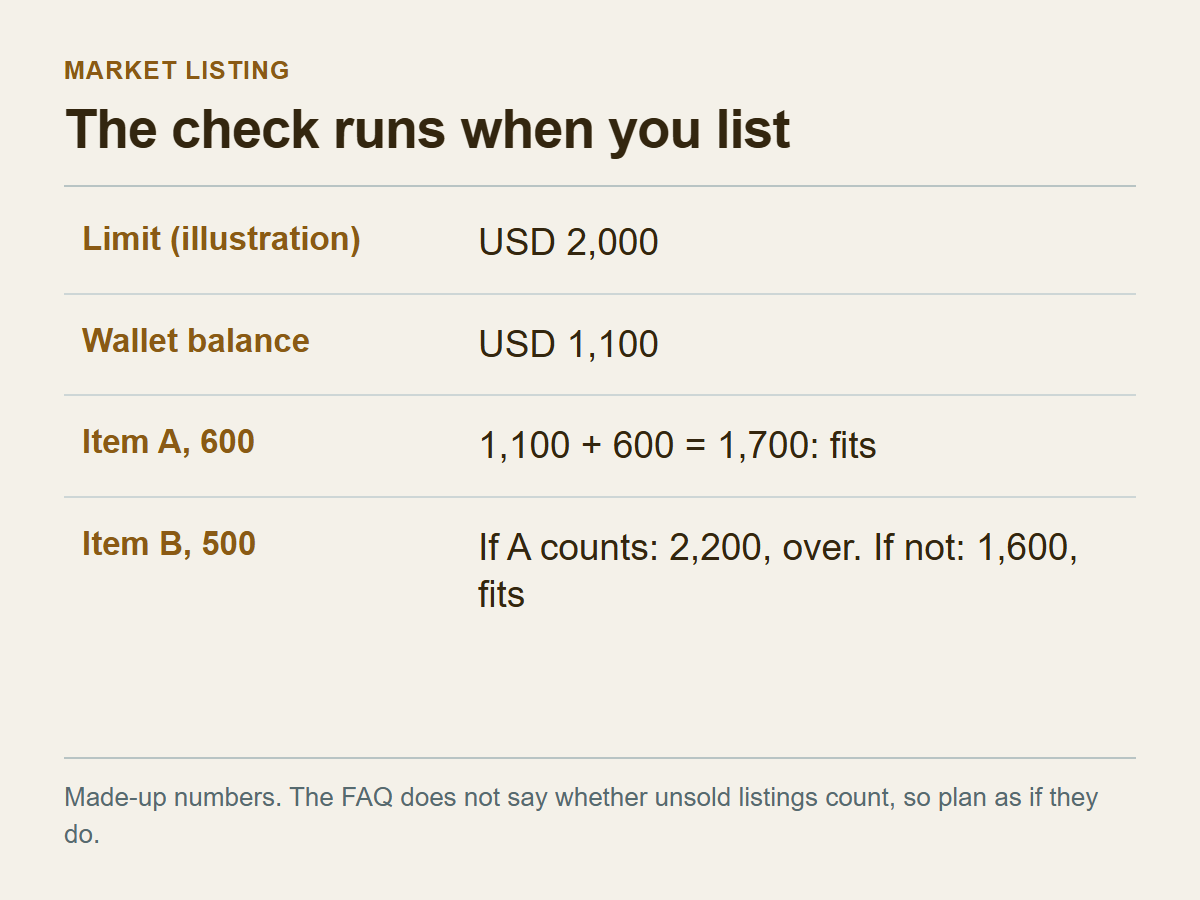This screenshot has height=900, width=1200.
Task: Select the USD 1,100 wallet value
Action: (x=568, y=344)
